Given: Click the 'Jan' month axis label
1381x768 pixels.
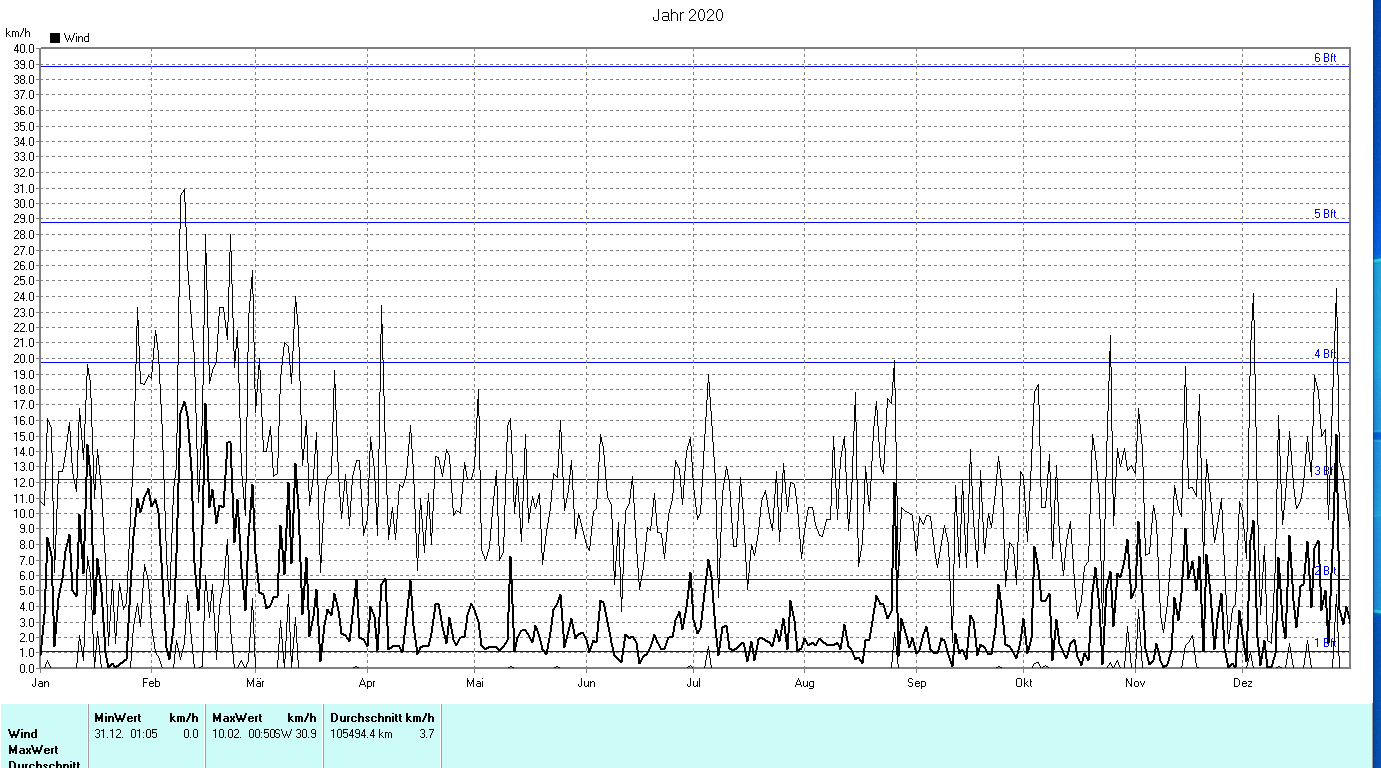Looking at the screenshot, I should click(41, 684).
